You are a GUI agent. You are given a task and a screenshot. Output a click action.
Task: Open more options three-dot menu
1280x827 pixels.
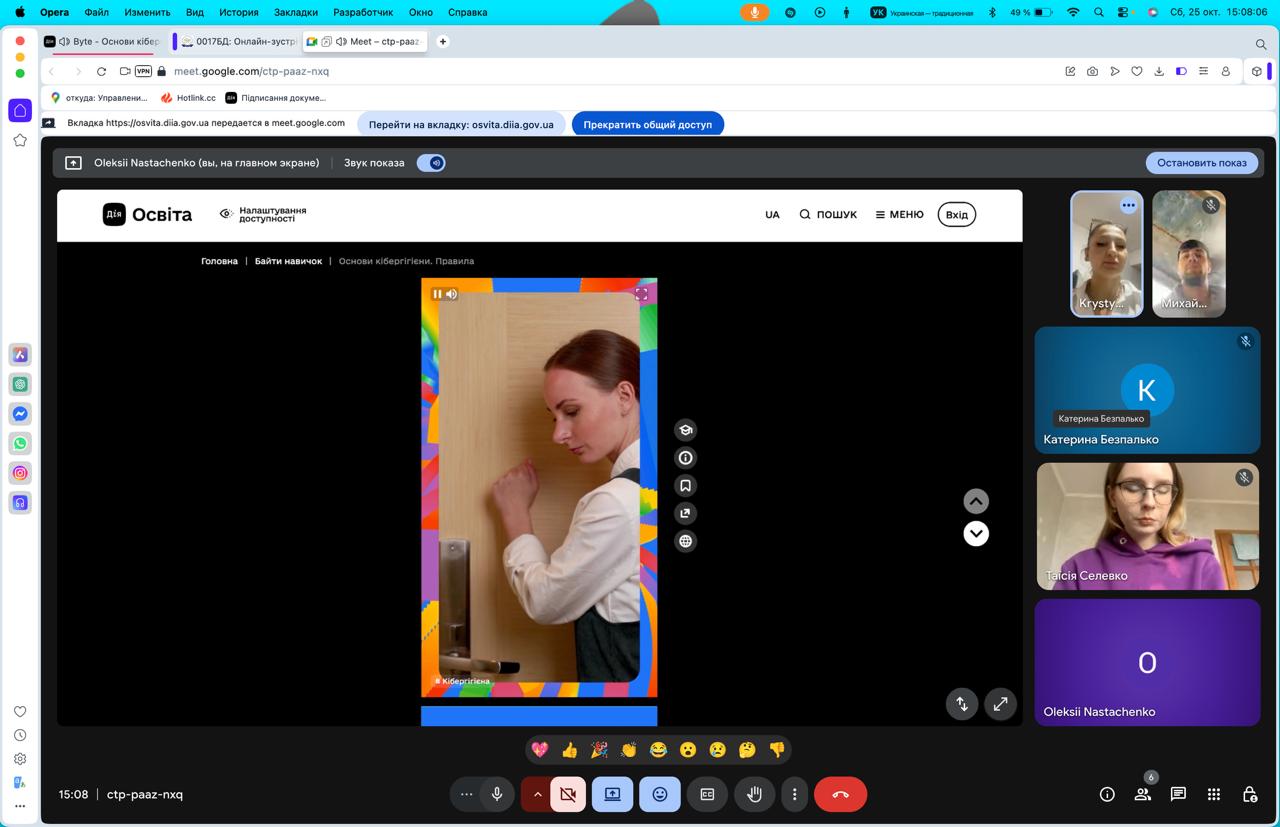coord(794,794)
